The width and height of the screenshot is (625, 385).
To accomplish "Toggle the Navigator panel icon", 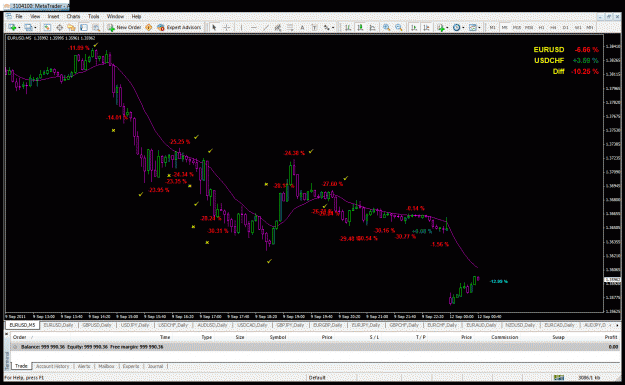I will click(x=71, y=28).
